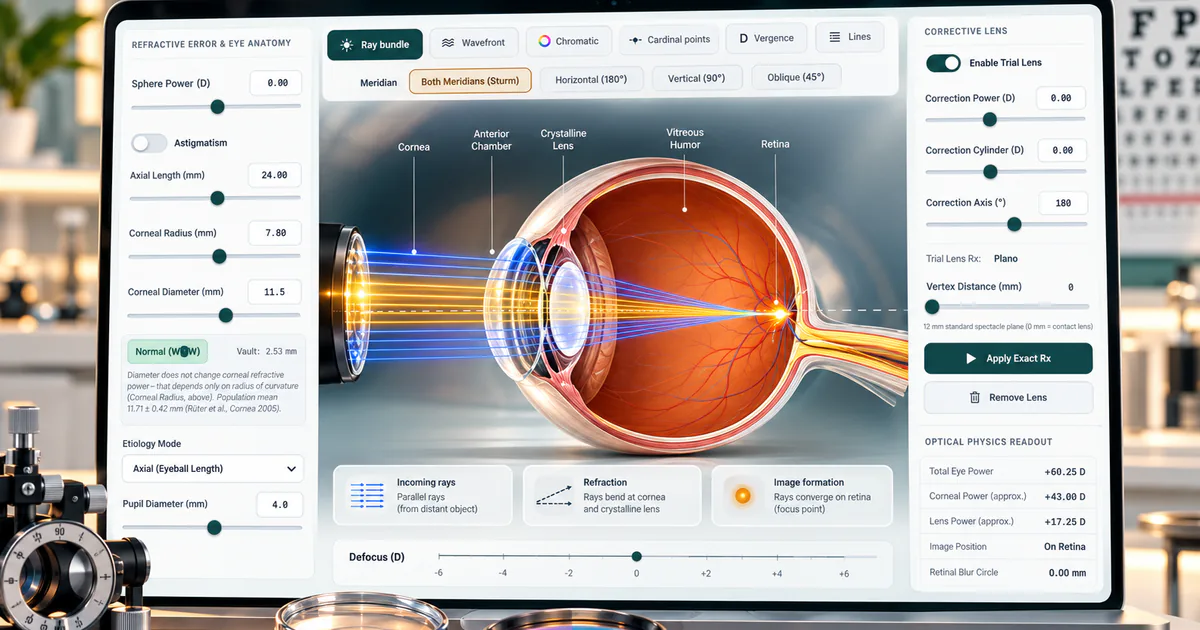
Task: Click the Normal (WTW) status badge
Action: tap(167, 351)
